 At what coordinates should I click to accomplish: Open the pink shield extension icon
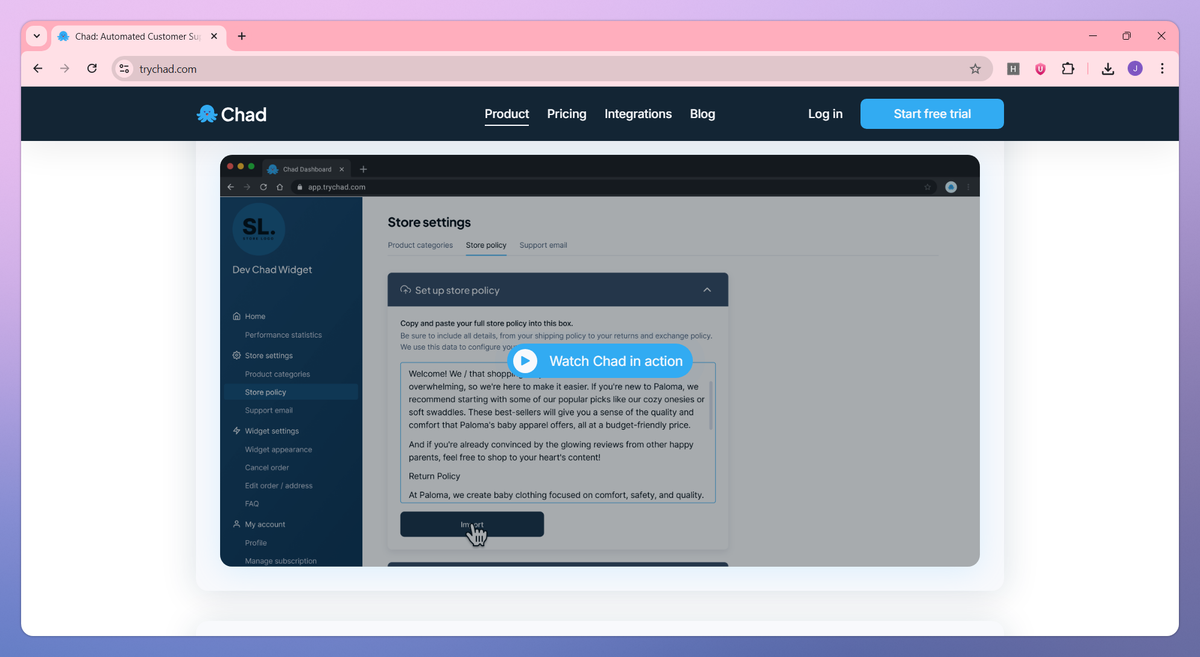pyautogui.click(x=1040, y=69)
